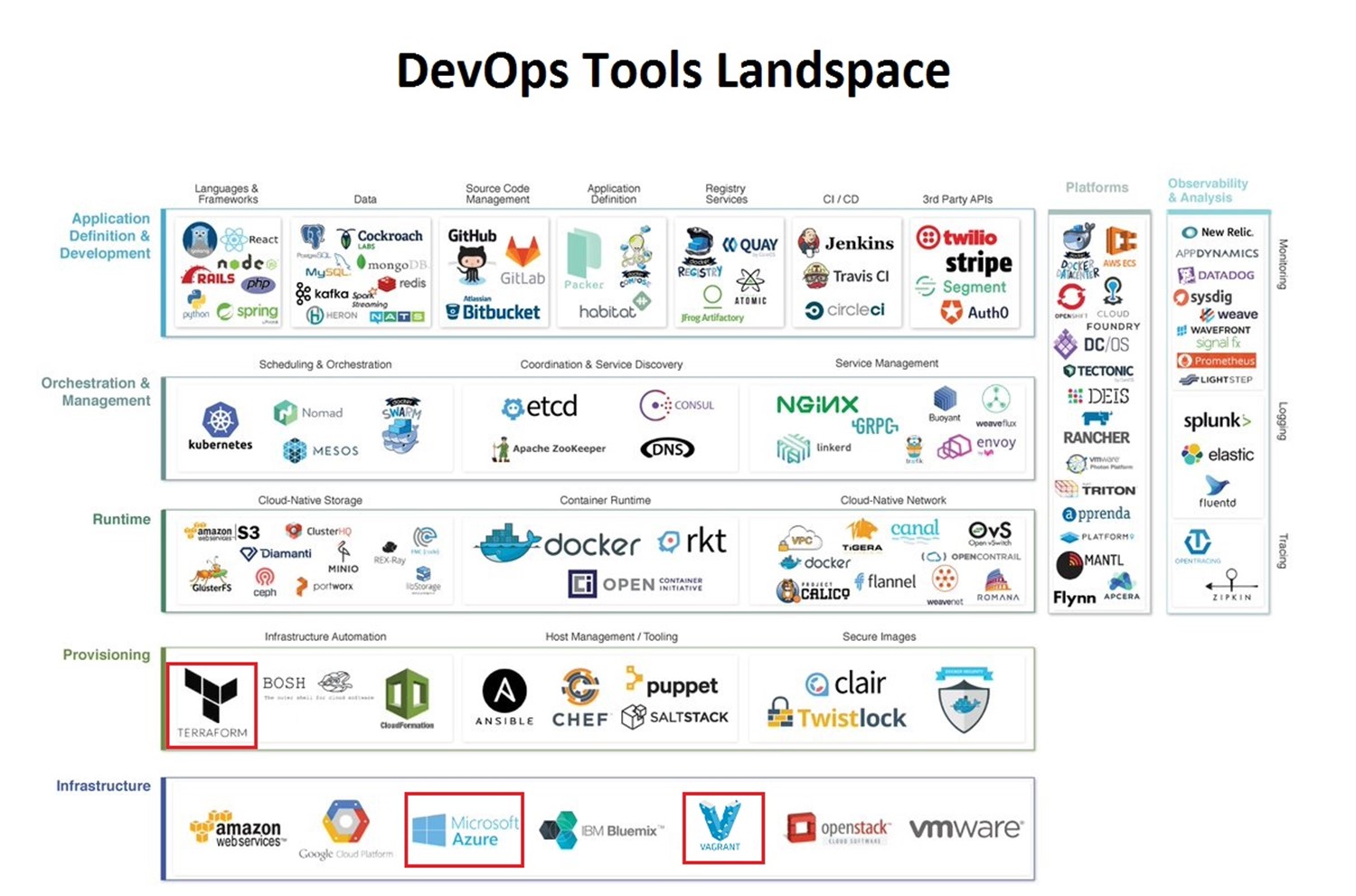Click the Apache ZooKeeper logo
This screenshot has height=896, width=1356.
(x=549, y=448)
